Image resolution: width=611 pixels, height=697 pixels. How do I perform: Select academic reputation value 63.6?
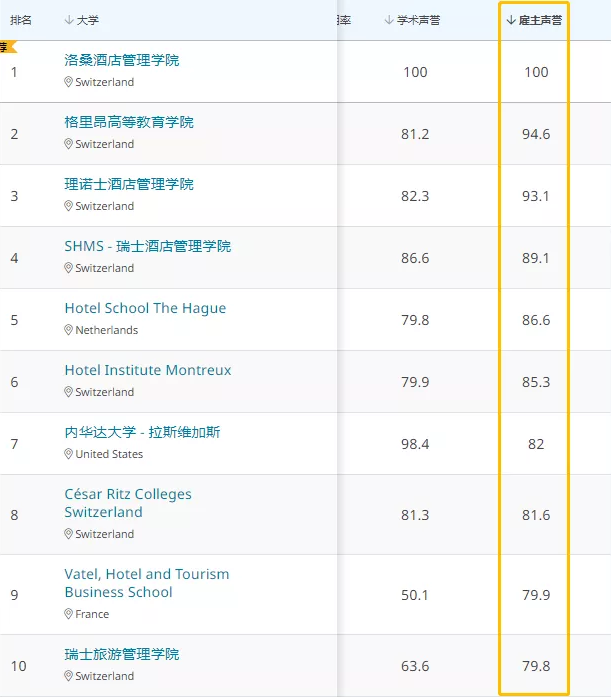(x=415, y=666)
